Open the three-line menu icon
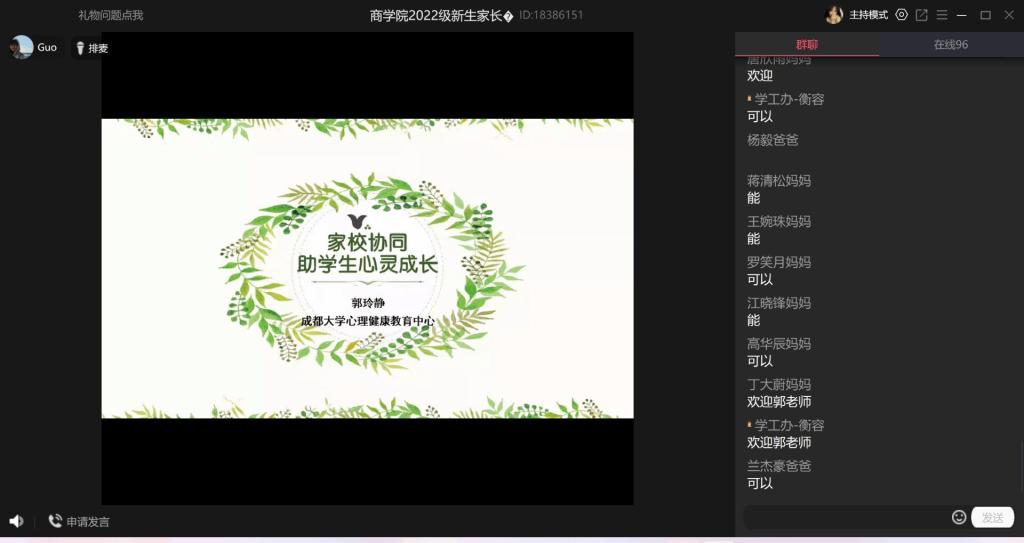 coord(942,14)
